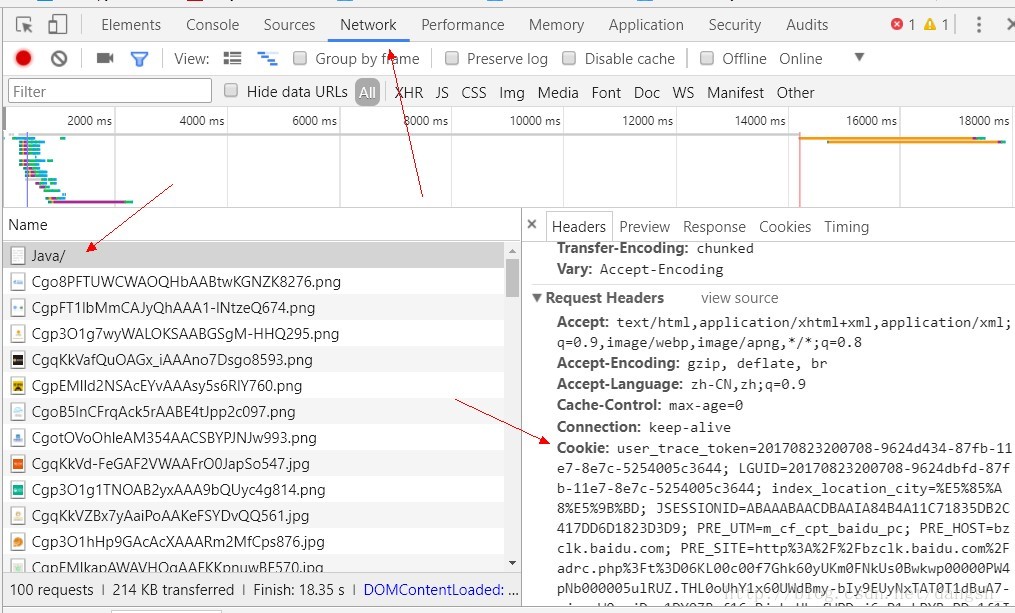Filter requests by JS
Viewport: 1015px width, 613px height.
442,93
